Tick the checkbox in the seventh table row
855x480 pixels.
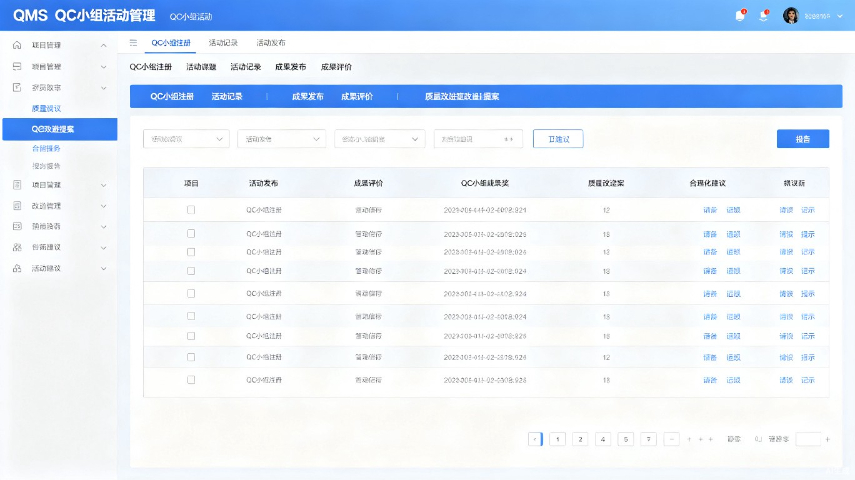[191, 336]
